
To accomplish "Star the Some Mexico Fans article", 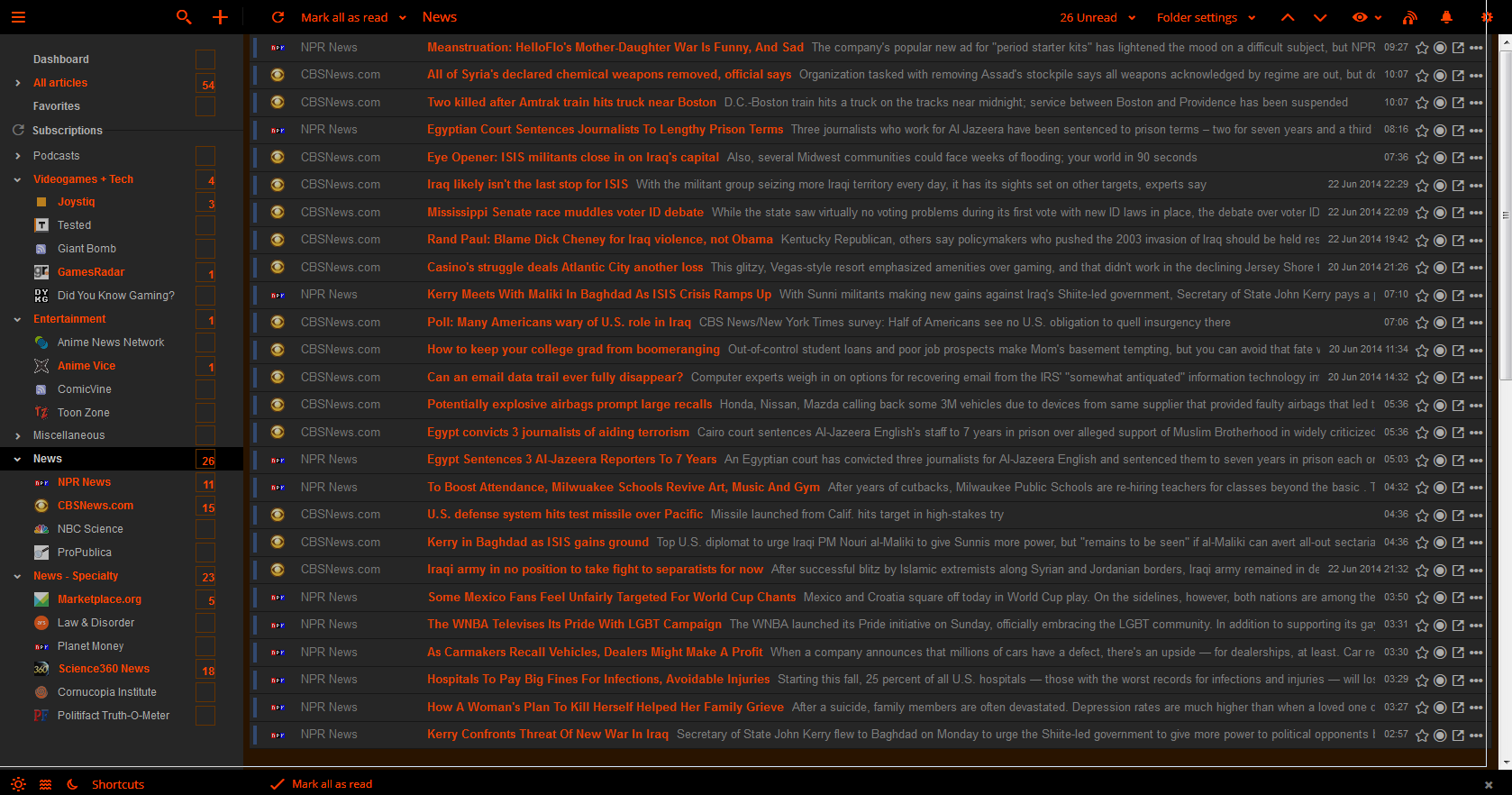I will click(x=1422, y=598).
